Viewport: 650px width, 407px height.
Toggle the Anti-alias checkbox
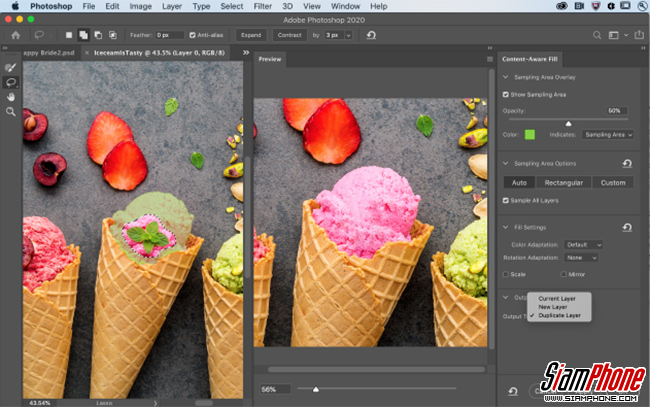pyautogui.click(x=192, y=35)
